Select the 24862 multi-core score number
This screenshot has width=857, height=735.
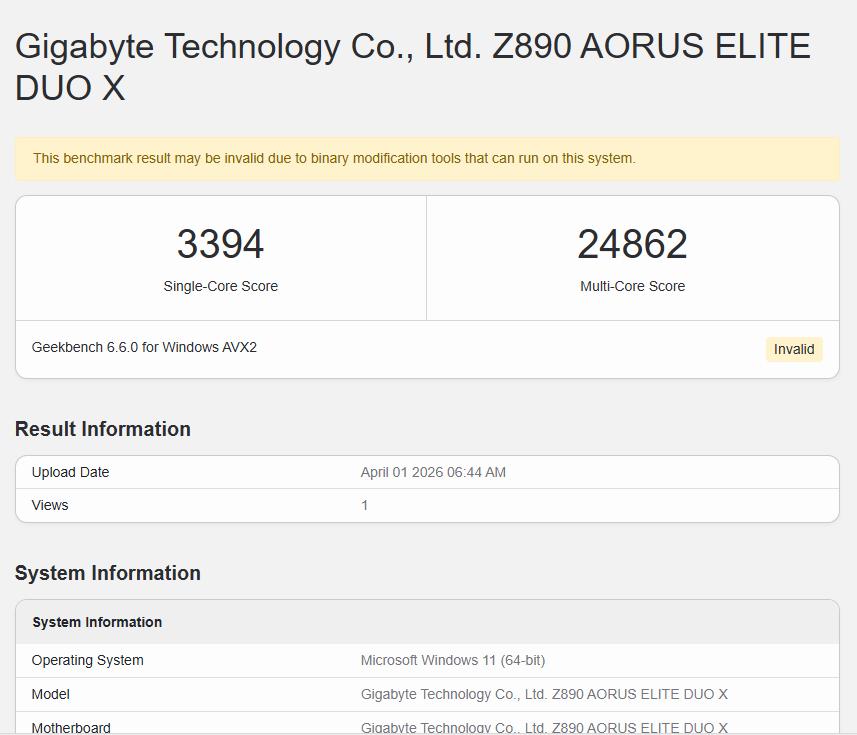point(632,244)
